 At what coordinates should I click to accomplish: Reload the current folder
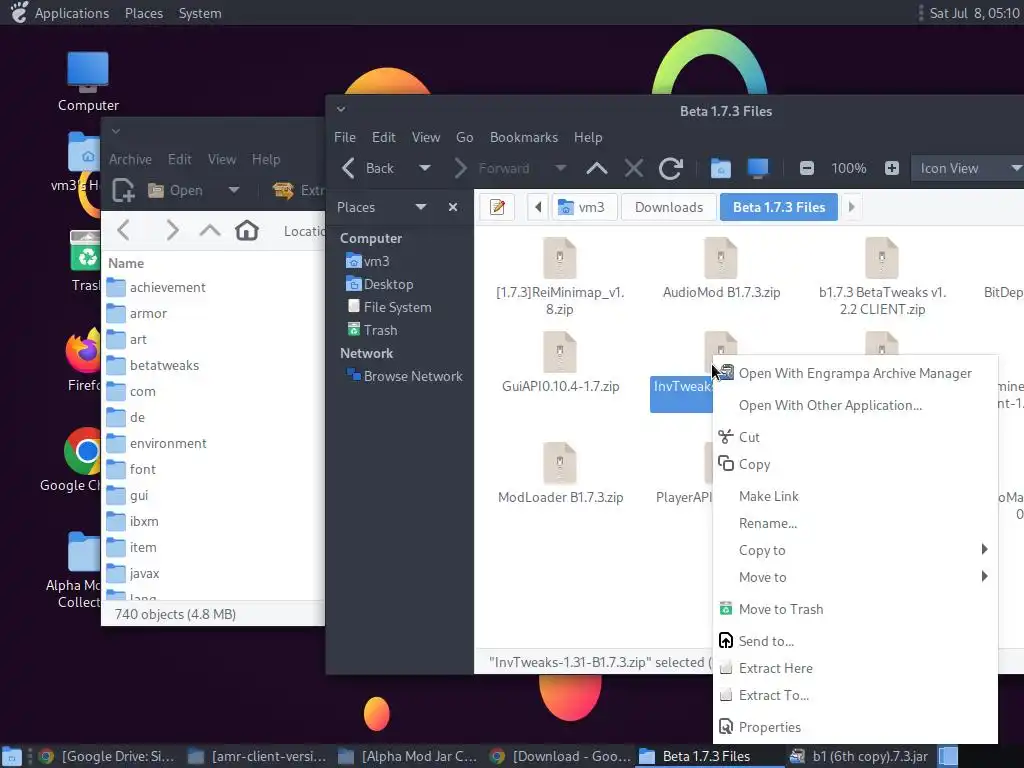pos(671,168)
